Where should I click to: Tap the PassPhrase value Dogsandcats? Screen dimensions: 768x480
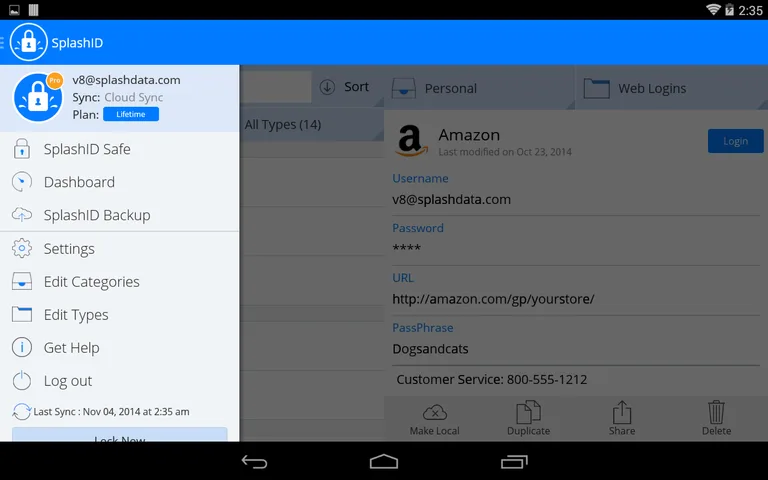431,349
